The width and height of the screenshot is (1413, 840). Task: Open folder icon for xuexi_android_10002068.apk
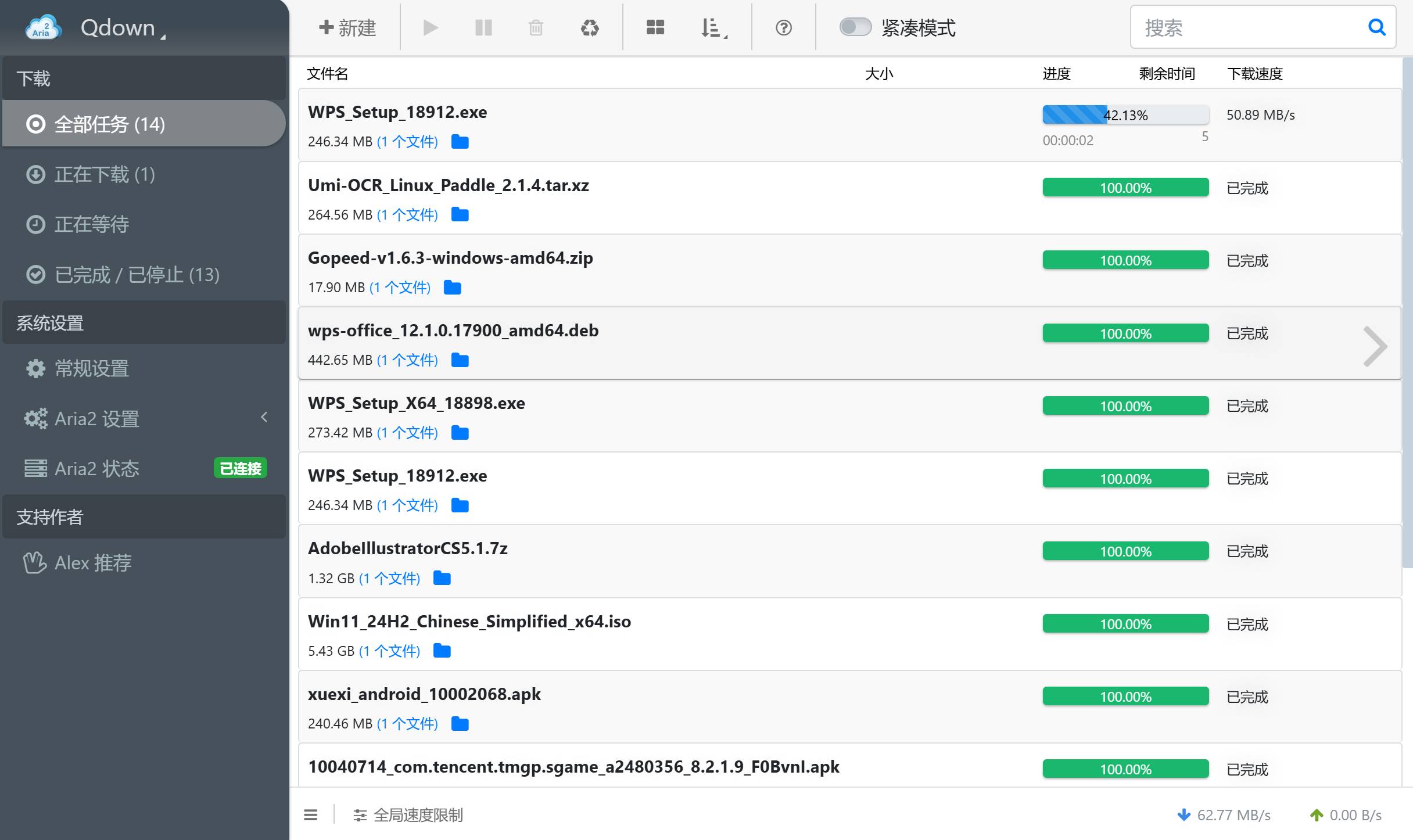pyautogui.click(x=460, y=723)
